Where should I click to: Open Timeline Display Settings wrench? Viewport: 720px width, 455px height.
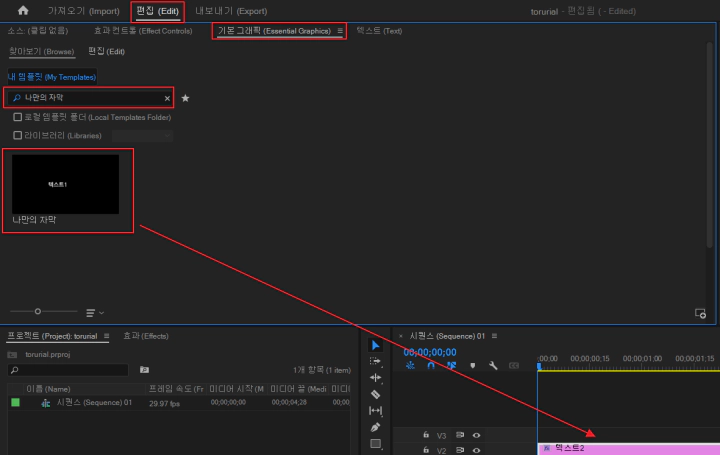493,365
